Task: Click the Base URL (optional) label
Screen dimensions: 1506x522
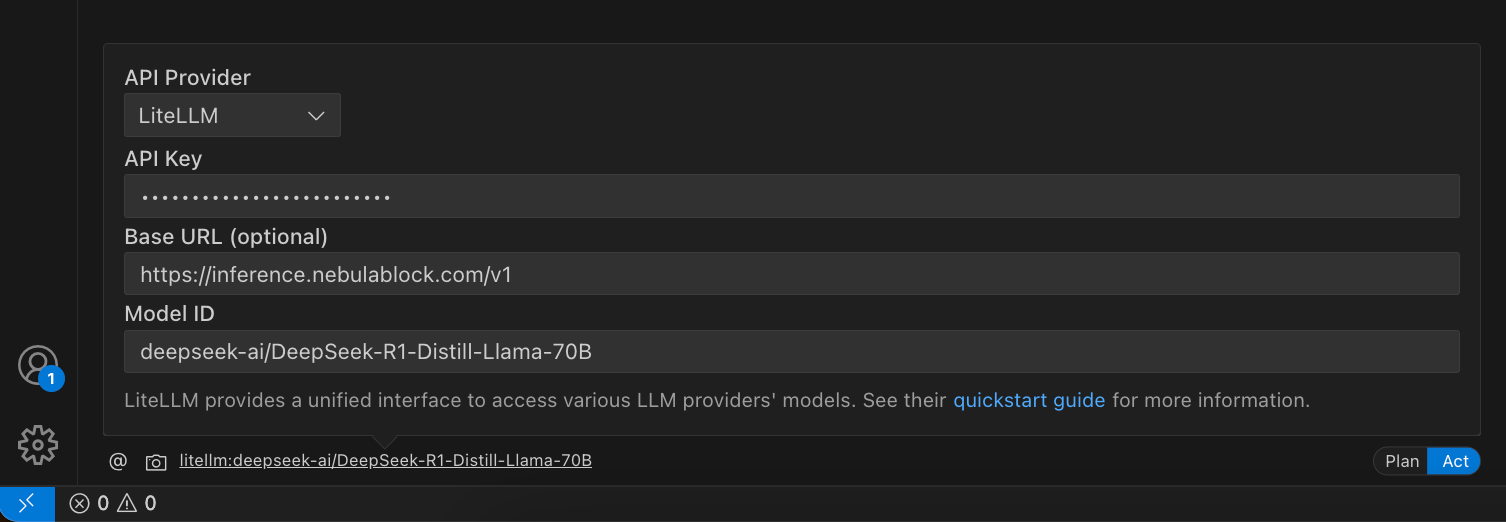Action: [226, 236]
